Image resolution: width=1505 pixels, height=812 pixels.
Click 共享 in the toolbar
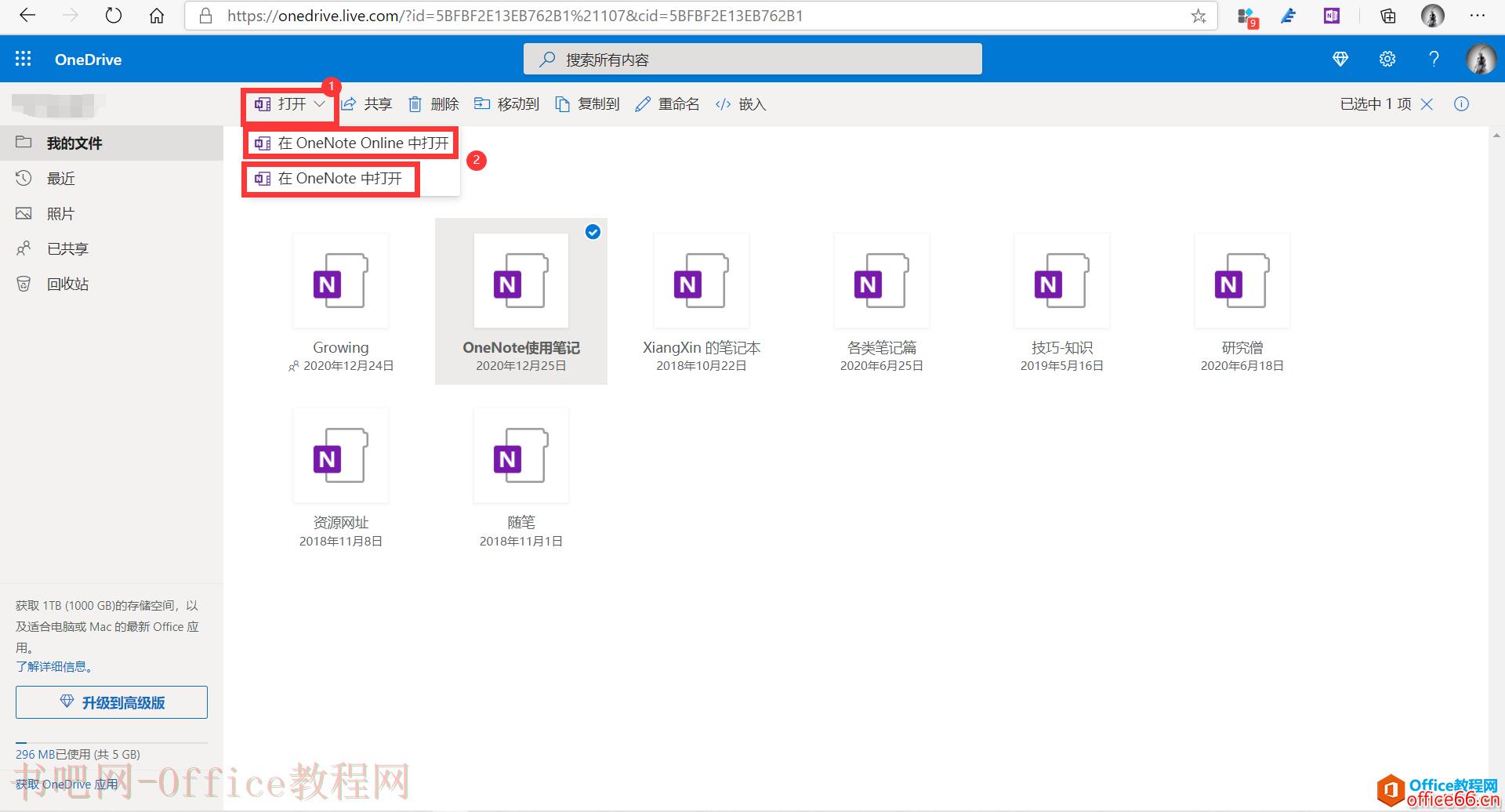pos(366,104)
